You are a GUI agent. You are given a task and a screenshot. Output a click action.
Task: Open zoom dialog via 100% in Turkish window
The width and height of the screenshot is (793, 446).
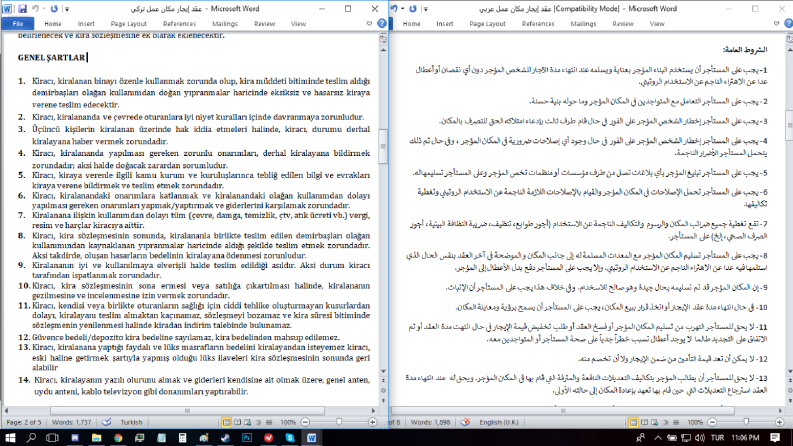pos(288,422)
